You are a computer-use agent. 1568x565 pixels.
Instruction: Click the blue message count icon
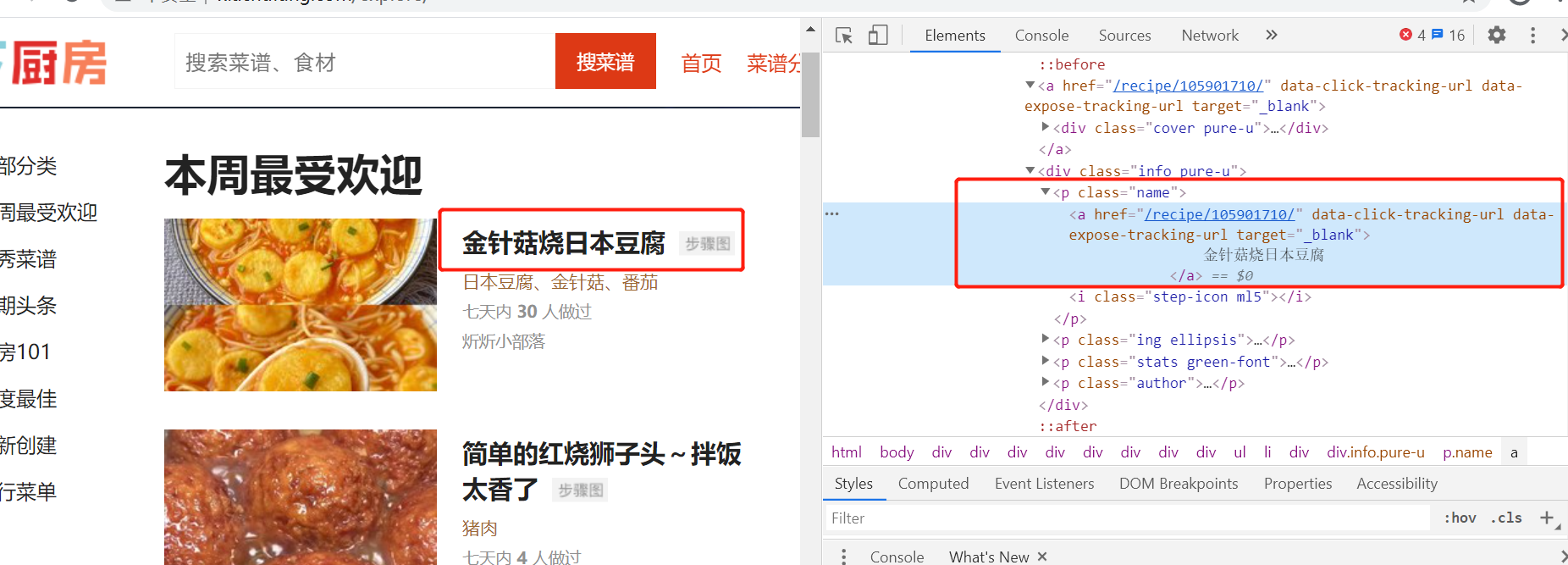pyautogui.click(x=1438, y=35)
